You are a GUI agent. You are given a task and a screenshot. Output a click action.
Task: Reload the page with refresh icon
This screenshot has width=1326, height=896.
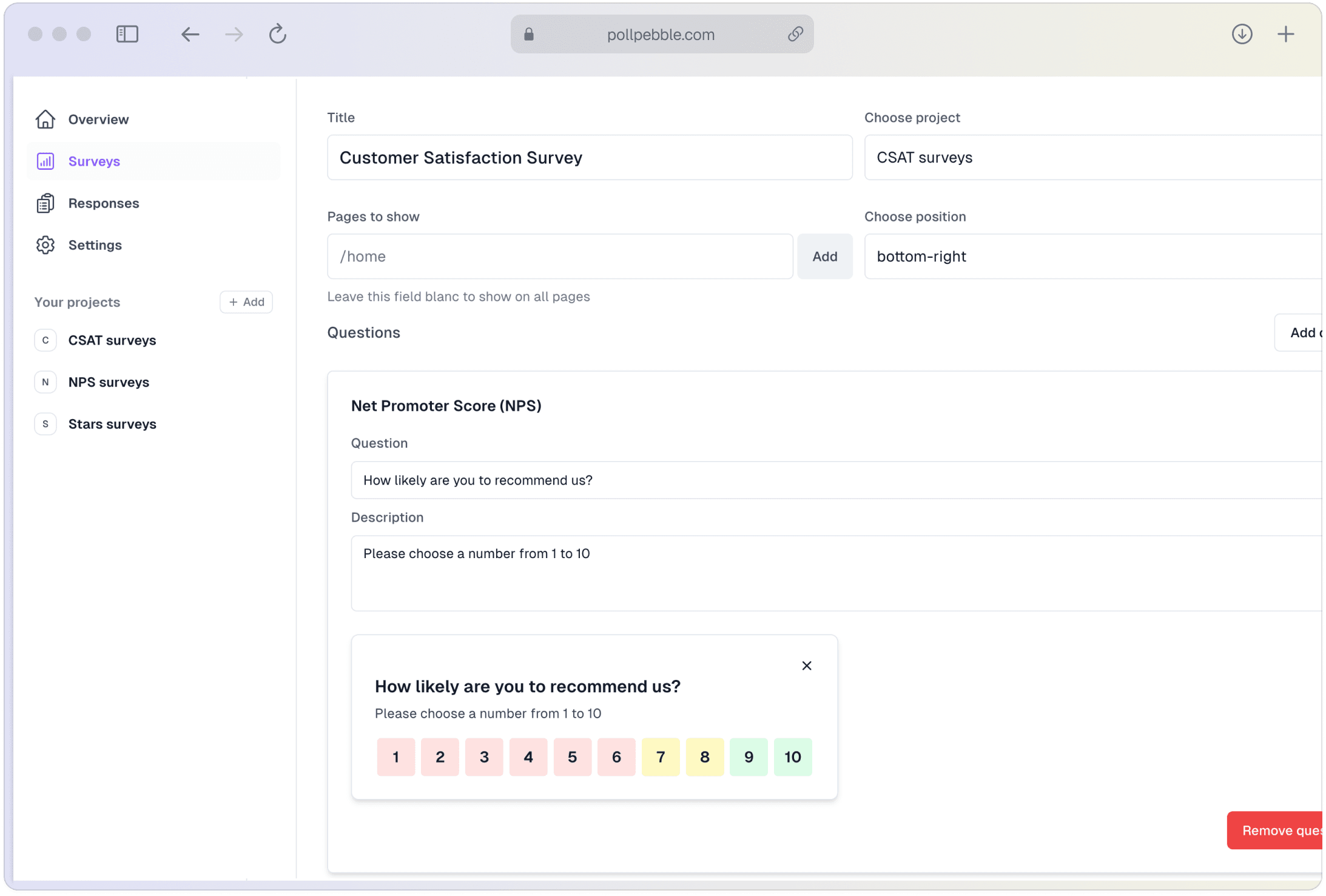click(x=277, y=34)
